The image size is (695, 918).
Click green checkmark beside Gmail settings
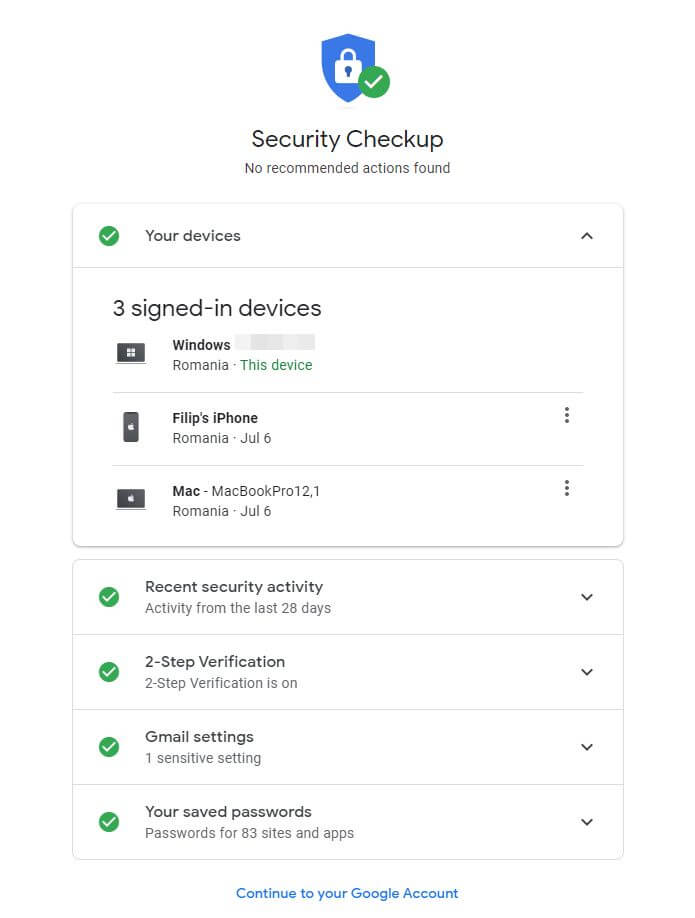[109, 747]
